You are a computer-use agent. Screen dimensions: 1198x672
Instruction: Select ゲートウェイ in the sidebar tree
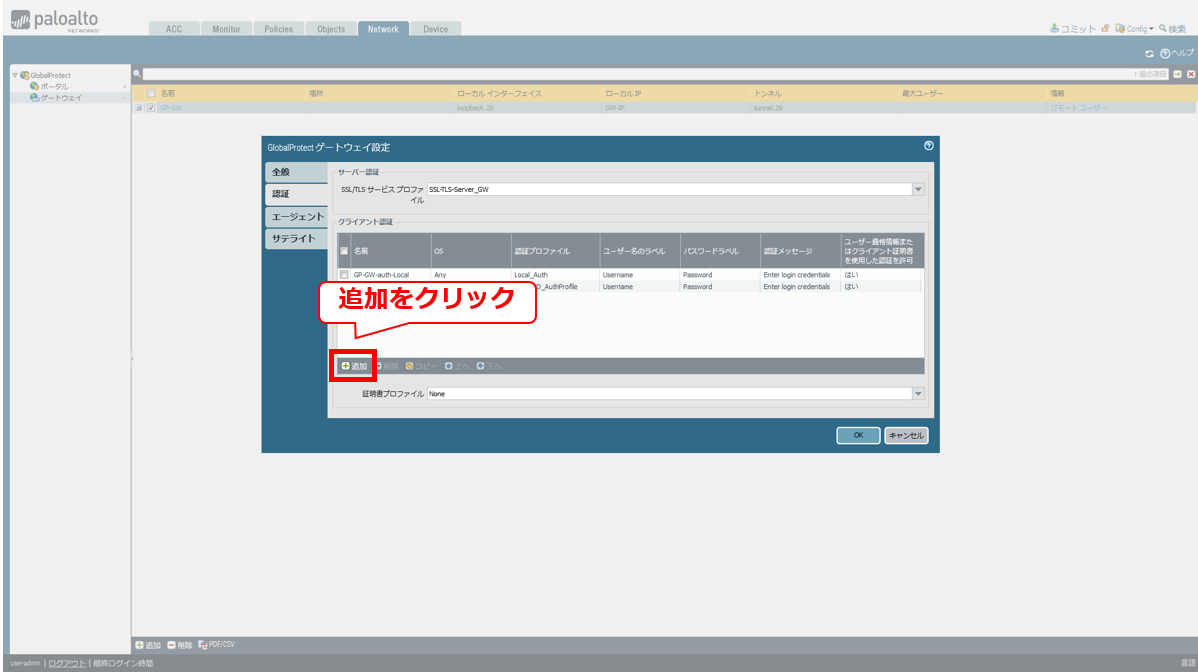[x=61, y=98]
